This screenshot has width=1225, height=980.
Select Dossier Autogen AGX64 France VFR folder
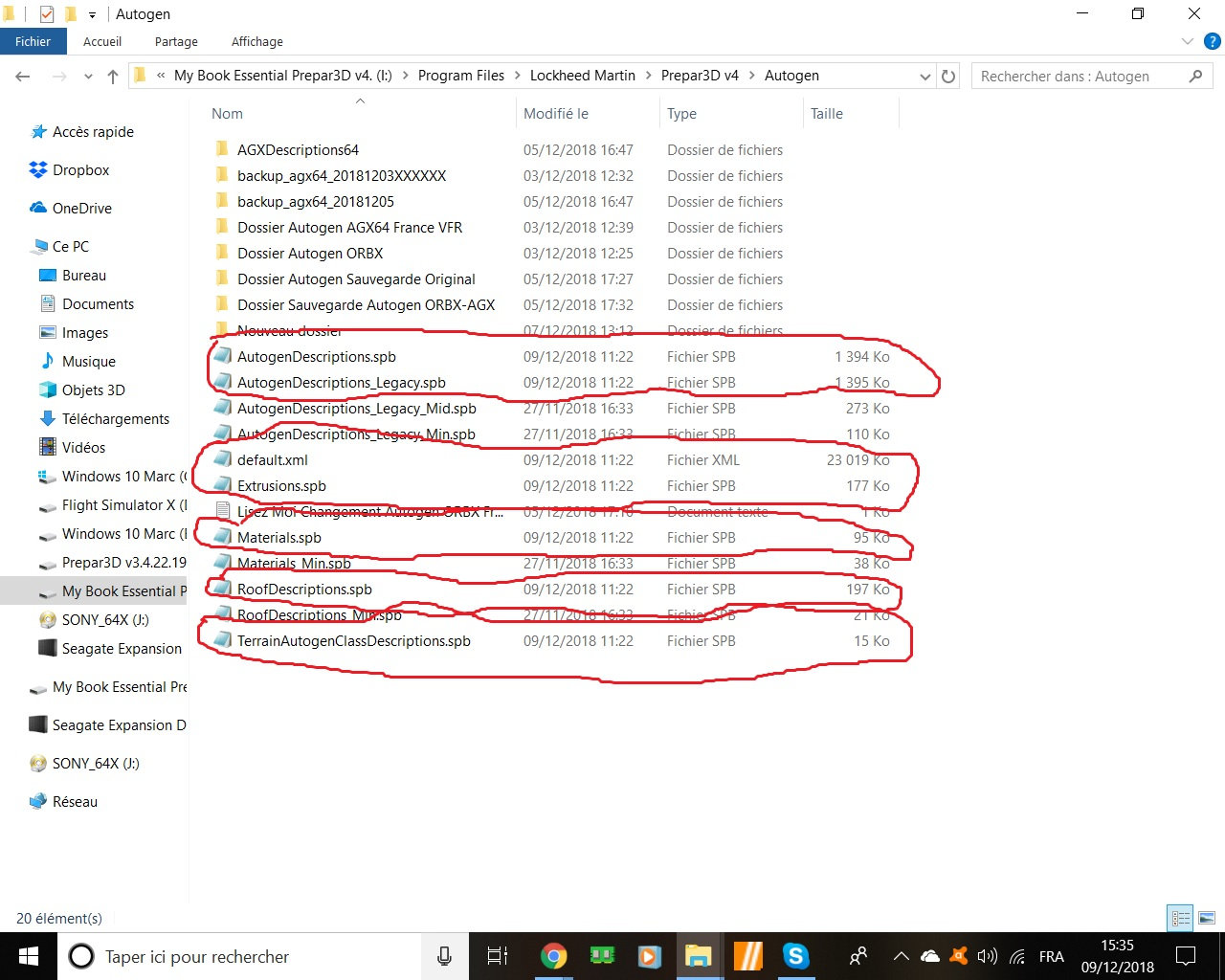pos(349,228)
